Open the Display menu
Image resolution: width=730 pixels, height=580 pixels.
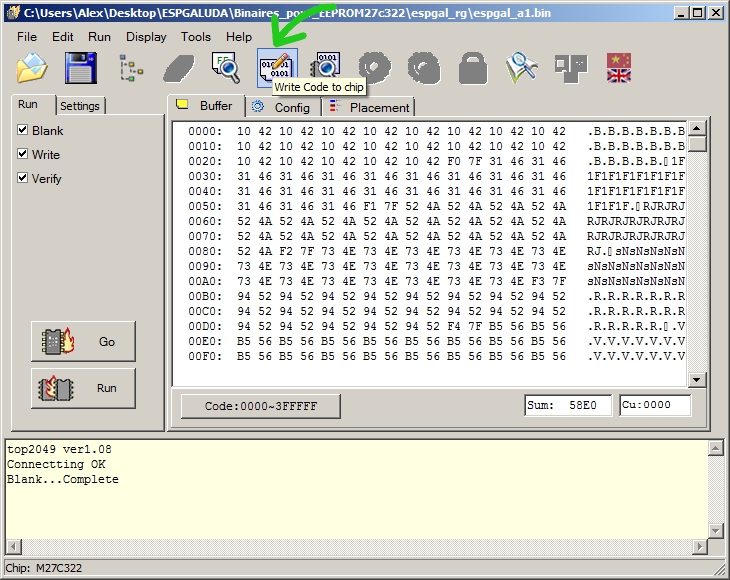[146, 36]
